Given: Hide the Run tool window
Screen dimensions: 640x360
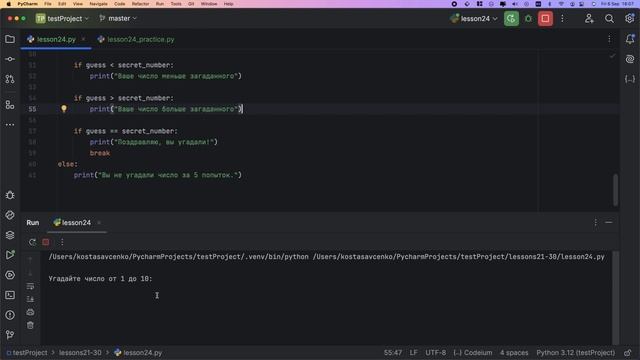Looking at the screenshot, I should click(x=609, y=222).
